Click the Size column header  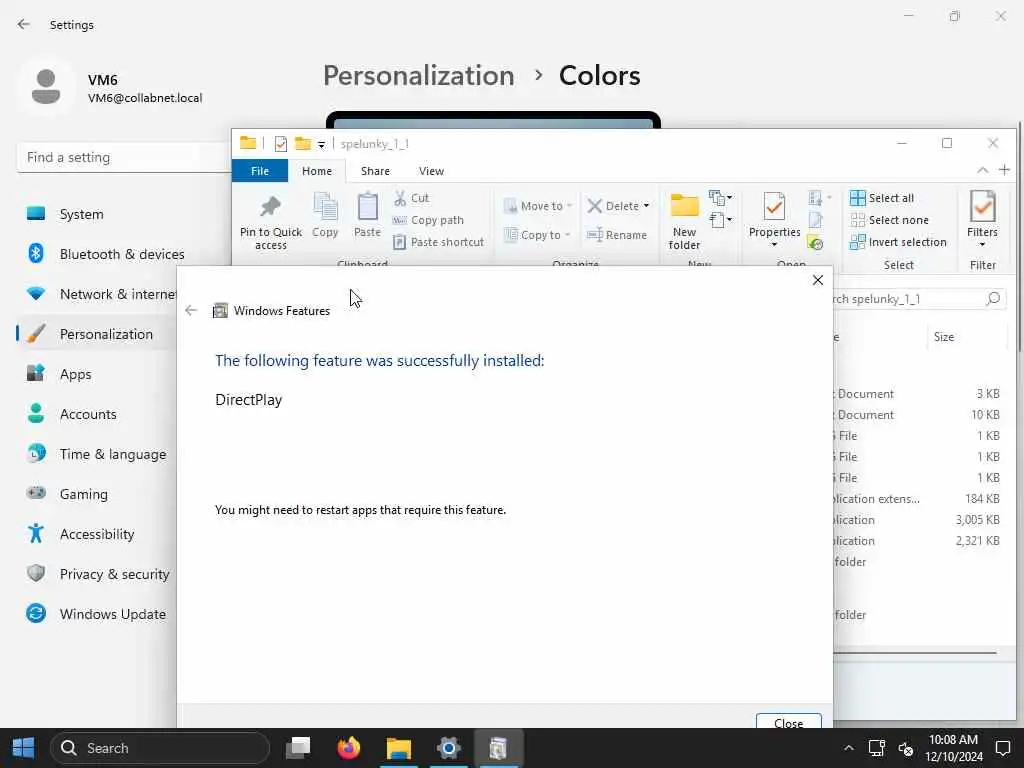pyautogui.click(x=944, y=337)
